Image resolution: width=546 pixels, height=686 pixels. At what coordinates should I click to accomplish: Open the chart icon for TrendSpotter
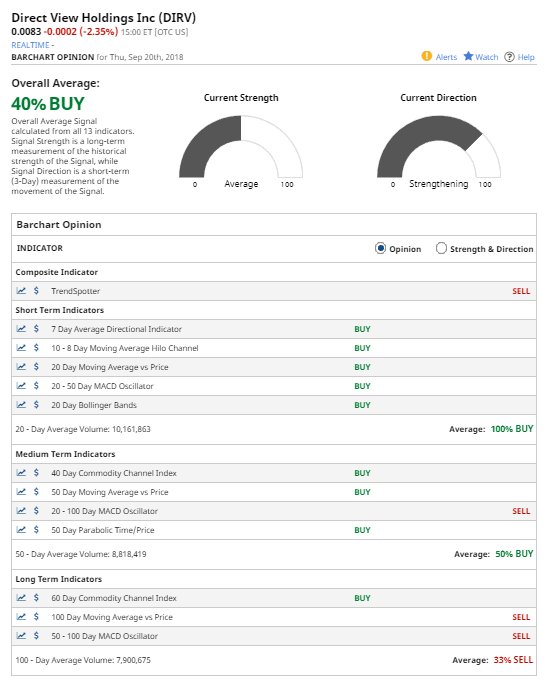click(21, 290)
